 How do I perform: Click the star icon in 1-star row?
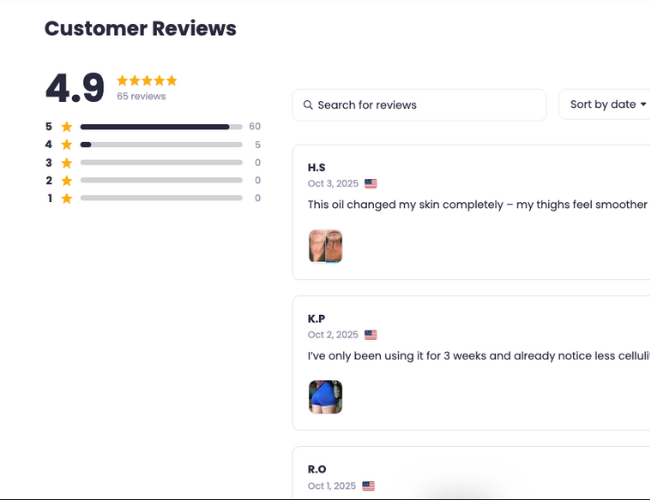tap(66, 198)
